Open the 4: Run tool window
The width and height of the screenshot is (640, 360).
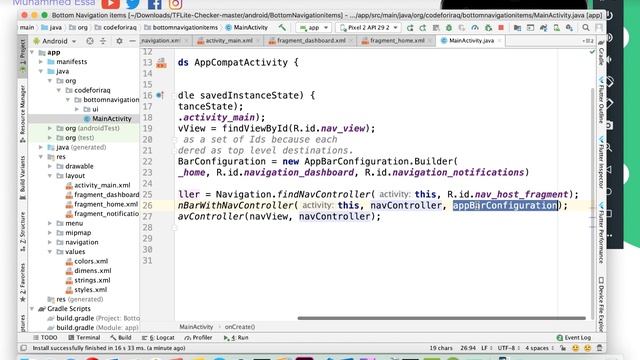tap(236, 338)
